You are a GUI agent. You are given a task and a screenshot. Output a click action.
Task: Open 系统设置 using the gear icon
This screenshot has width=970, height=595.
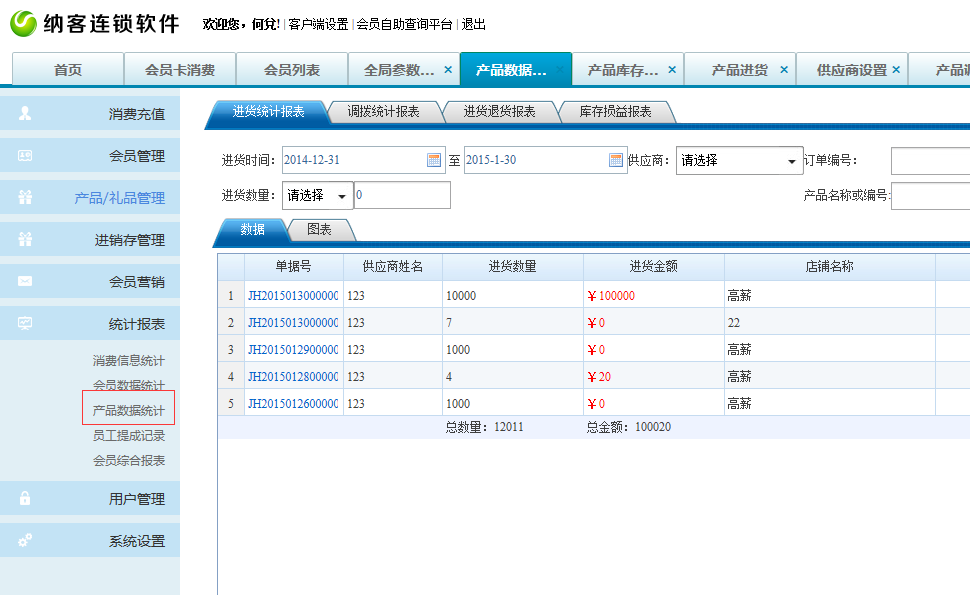[x=25, y=539]
